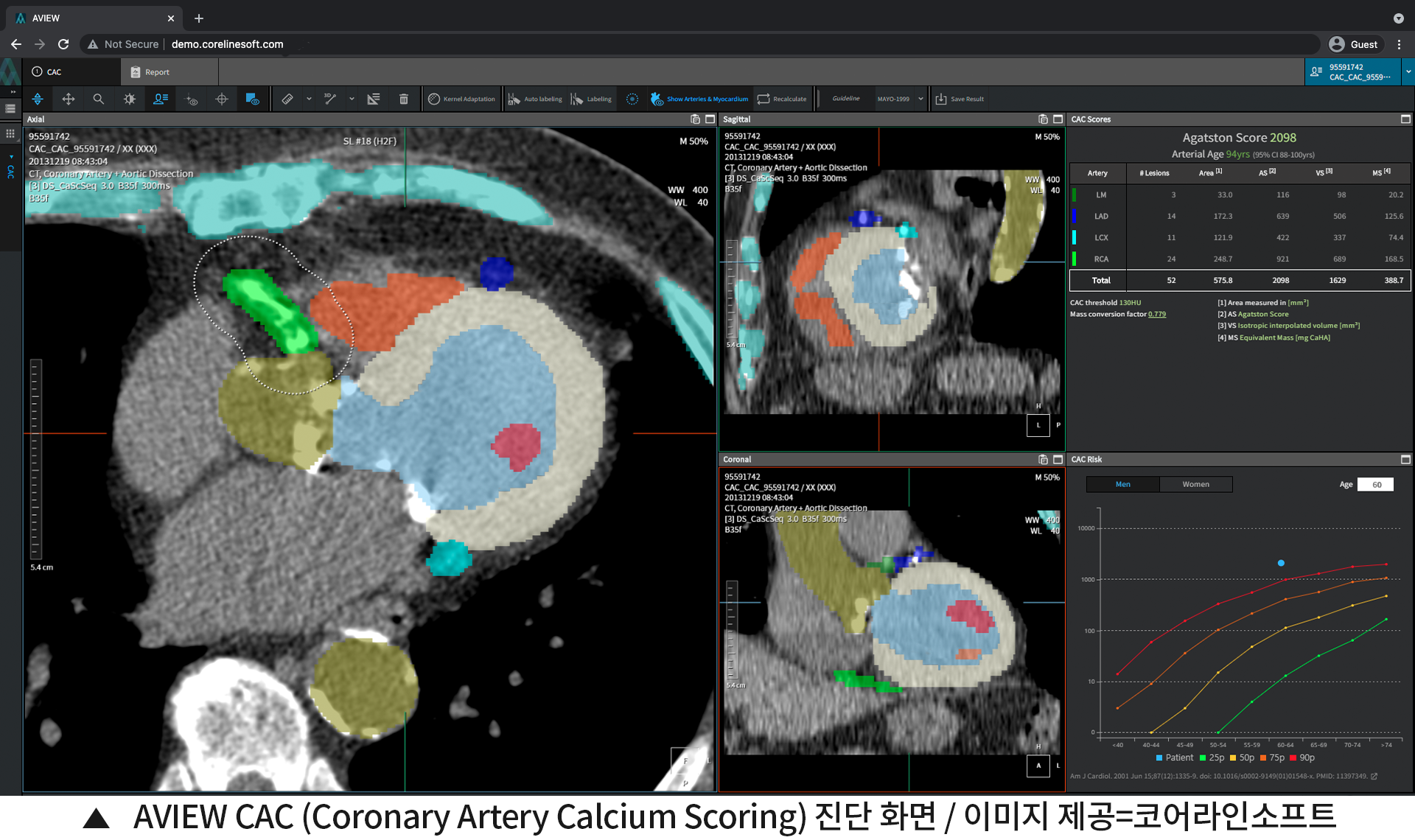Image resolution: width=1415 pixels, height=840 pixels.
Task: Click the patient data point on risk chart
Action: pos(1281,563)
